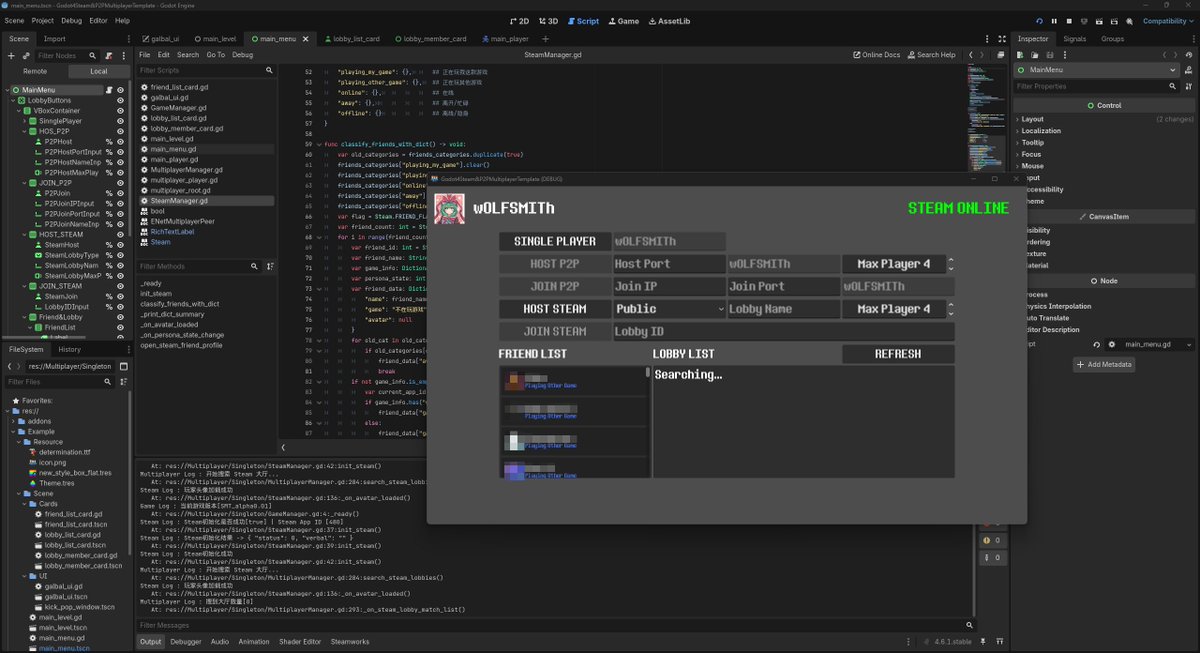Click the Filter Scripts search field

point(207,71)
